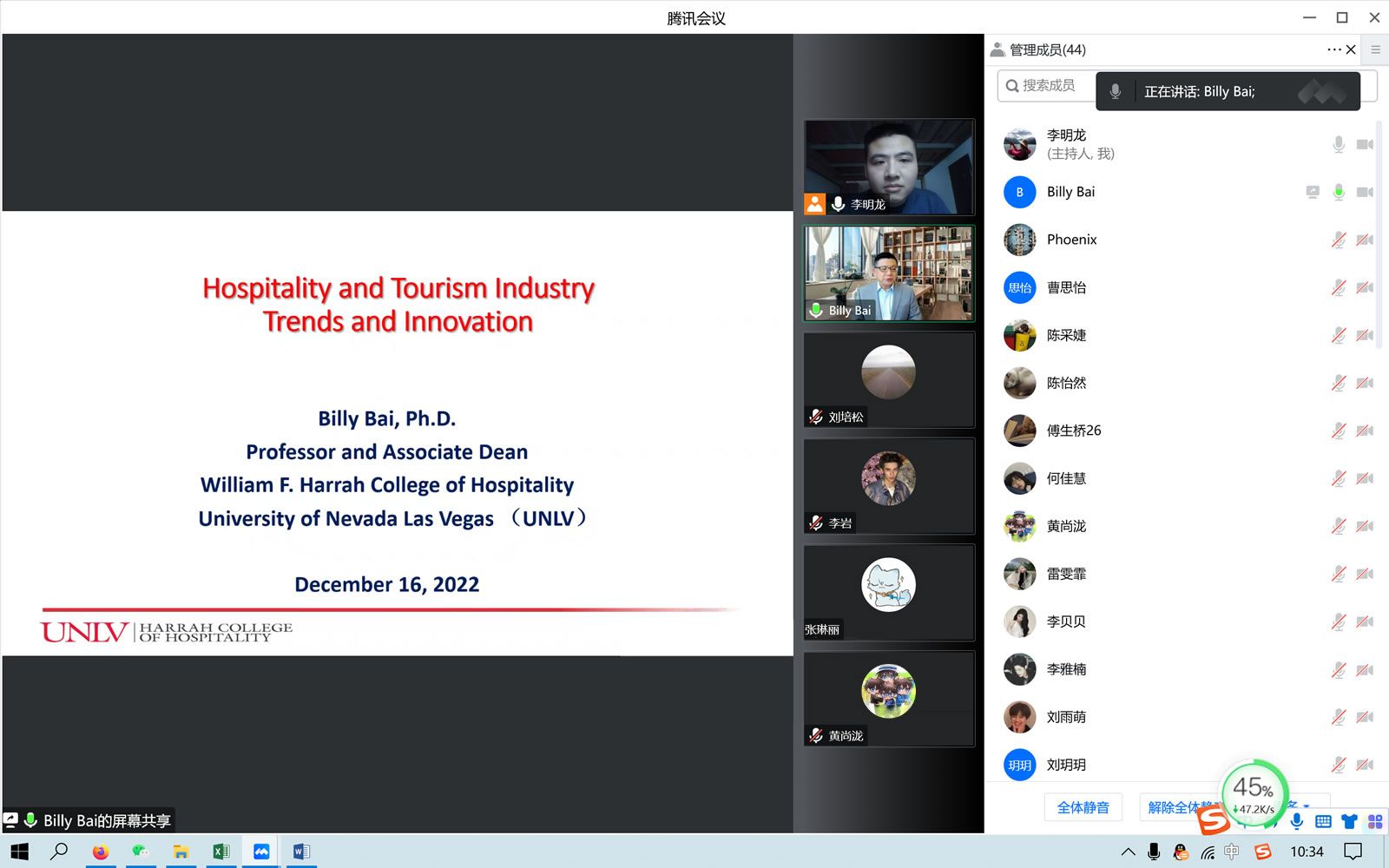Open Firefox from the taskbar
1389x868 pixels.
point(101,852)
